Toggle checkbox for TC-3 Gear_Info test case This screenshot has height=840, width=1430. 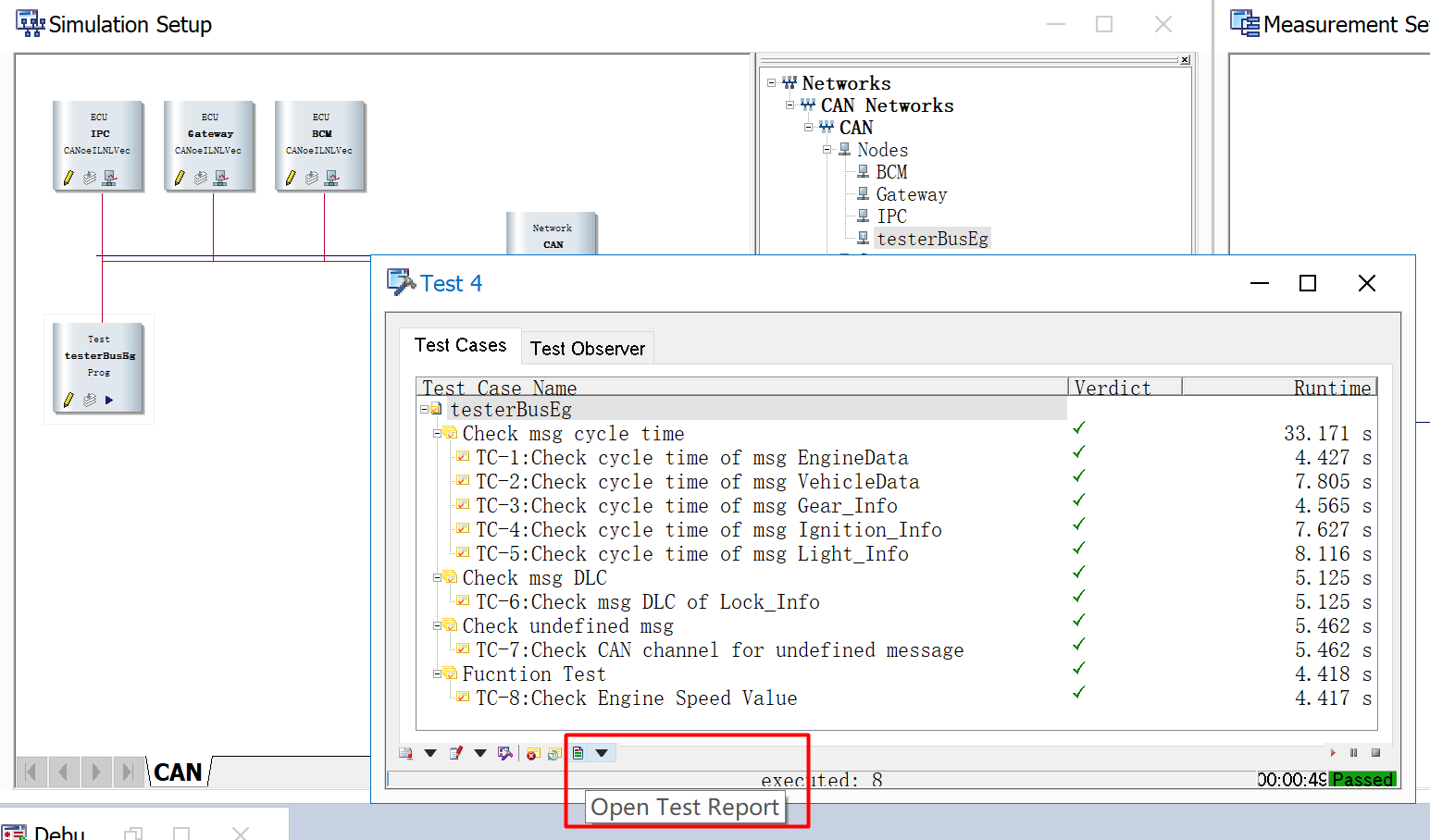(x=464, y=504)
